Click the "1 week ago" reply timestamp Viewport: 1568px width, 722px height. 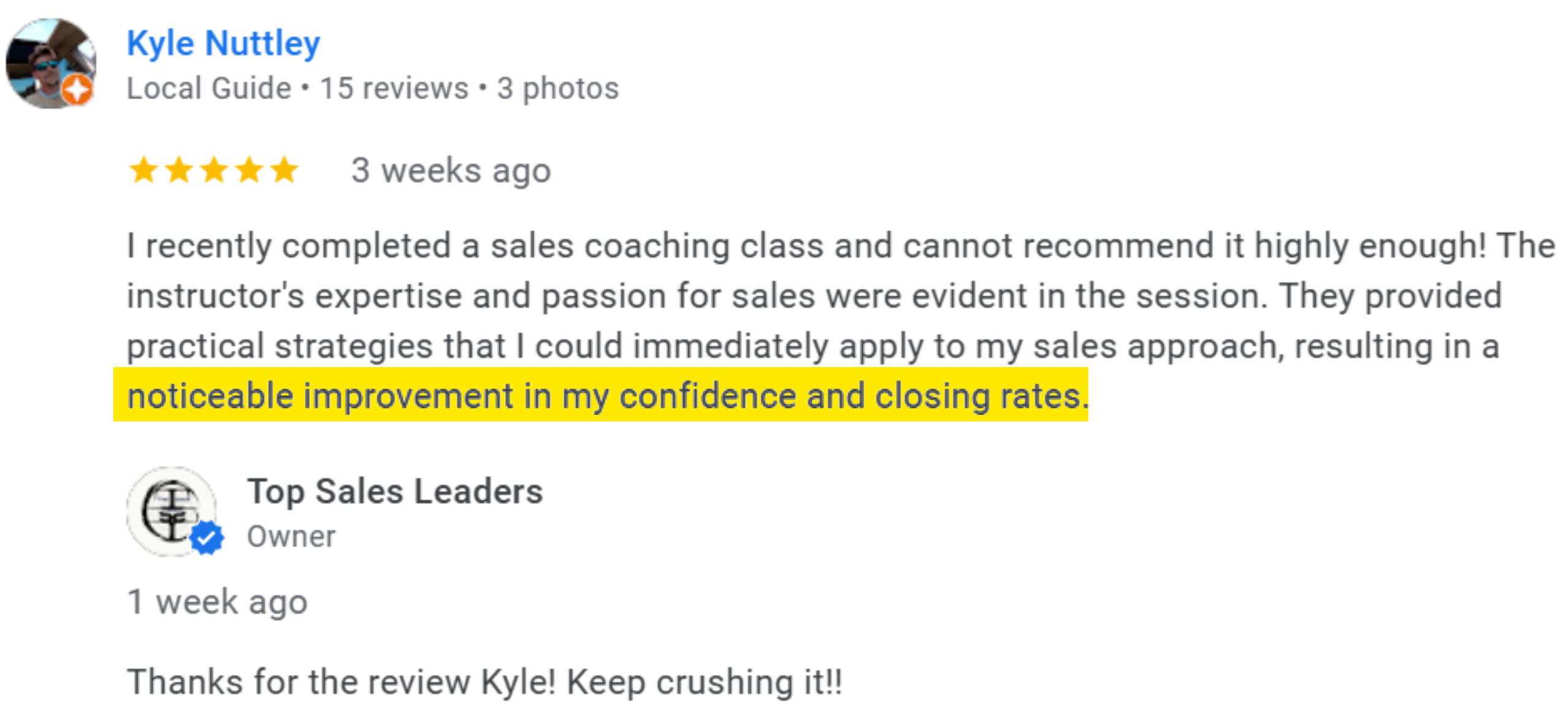(217, 602)
